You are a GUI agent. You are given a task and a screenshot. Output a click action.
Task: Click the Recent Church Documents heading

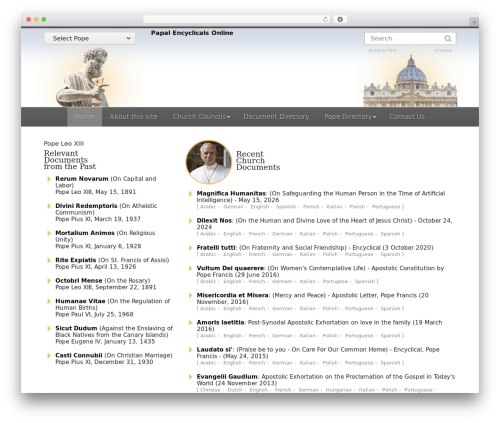(258, 161)
